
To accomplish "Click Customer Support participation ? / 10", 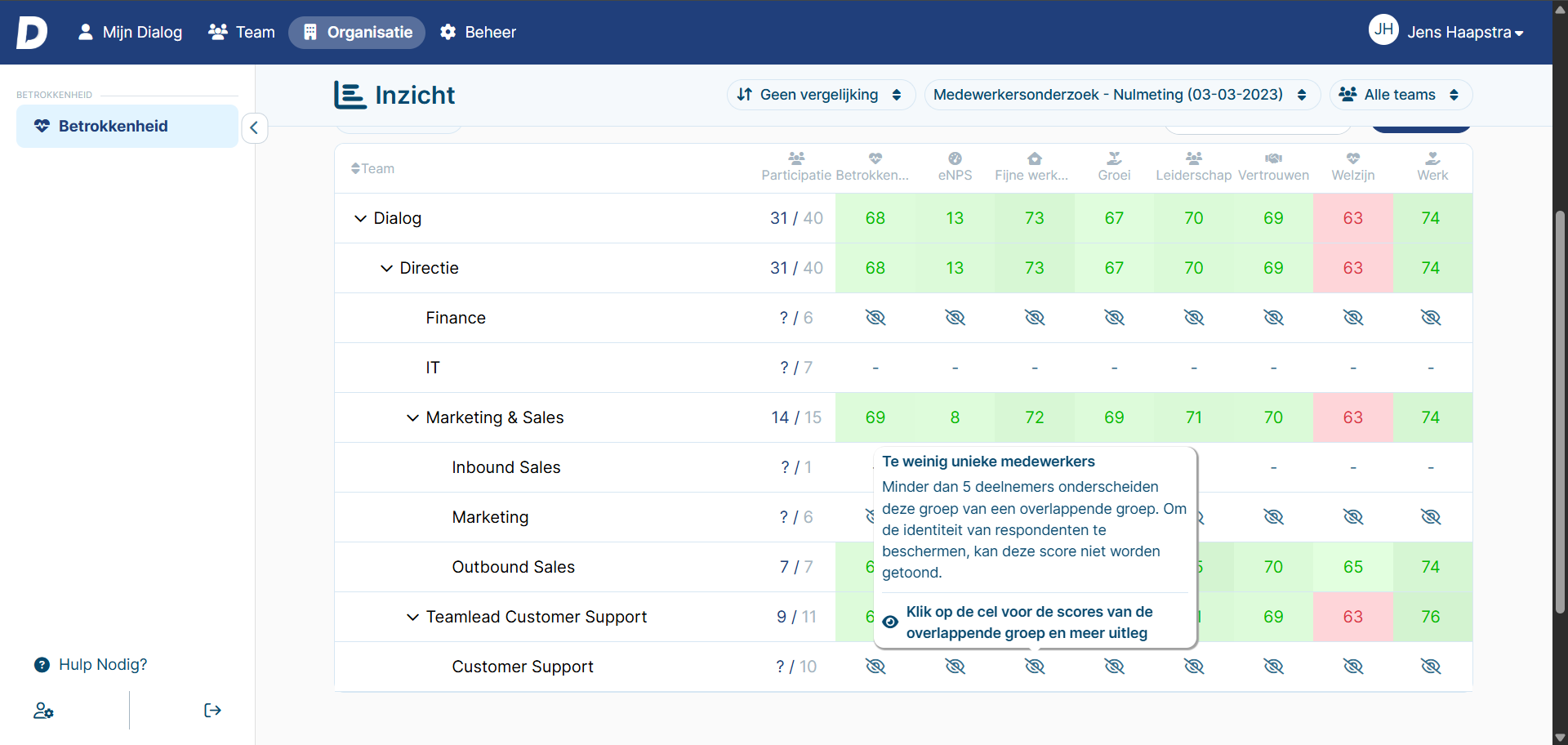I will (x=796, y=667).
